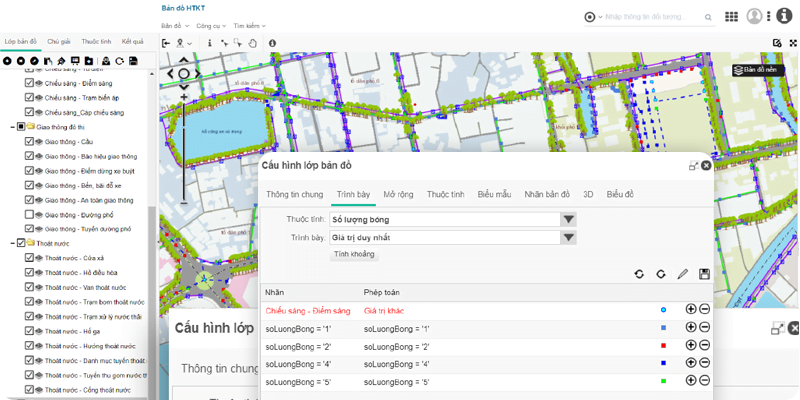The height and width of the screenshot is (400, 800).
Task: Click the fullscreen map icon
Action: [x=777, y=43]
